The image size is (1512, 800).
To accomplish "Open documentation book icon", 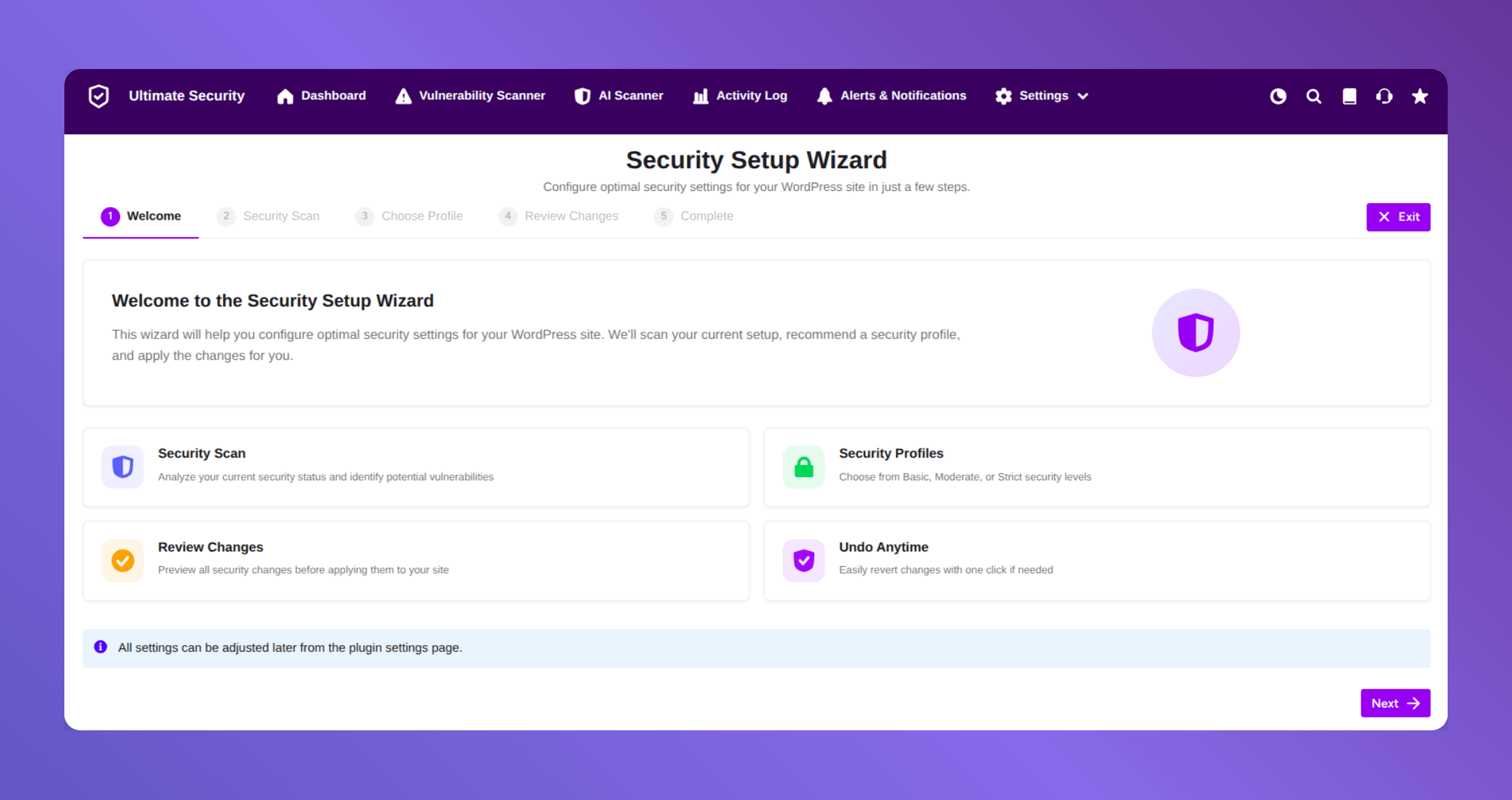I will point(1349,96).
